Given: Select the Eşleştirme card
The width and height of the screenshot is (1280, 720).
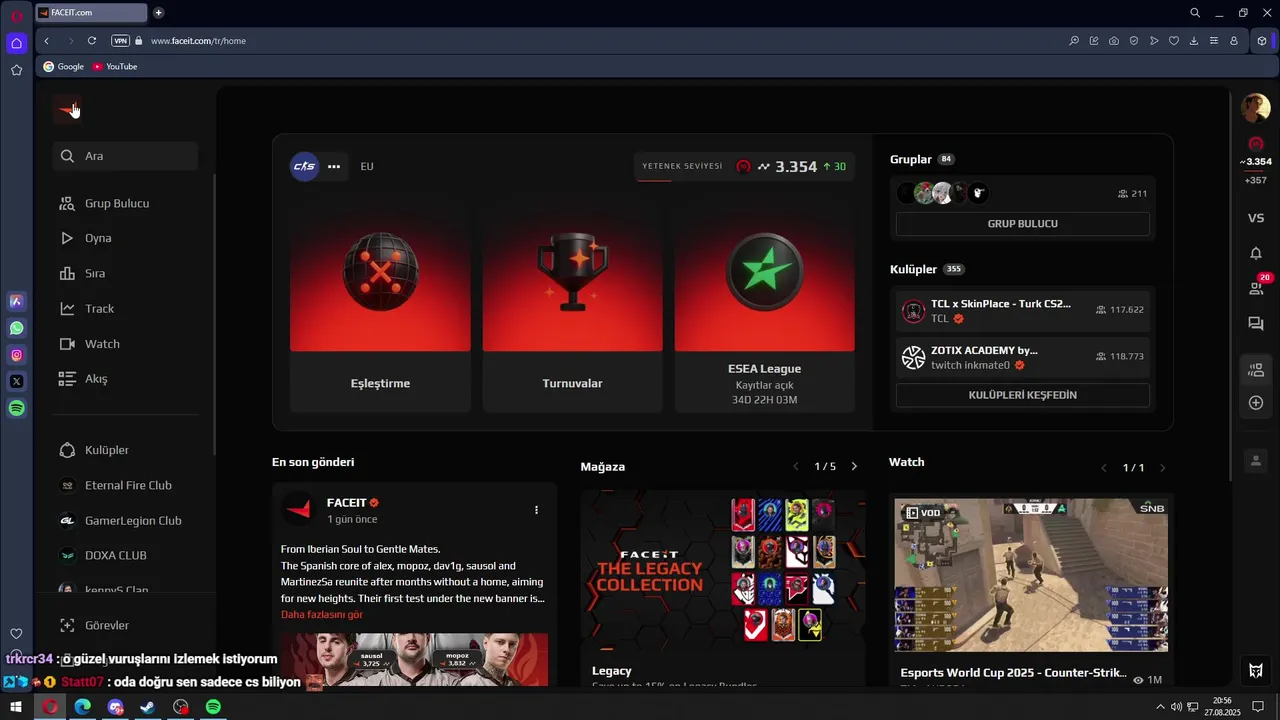Looking at the screenshot, I should [380, 311].
